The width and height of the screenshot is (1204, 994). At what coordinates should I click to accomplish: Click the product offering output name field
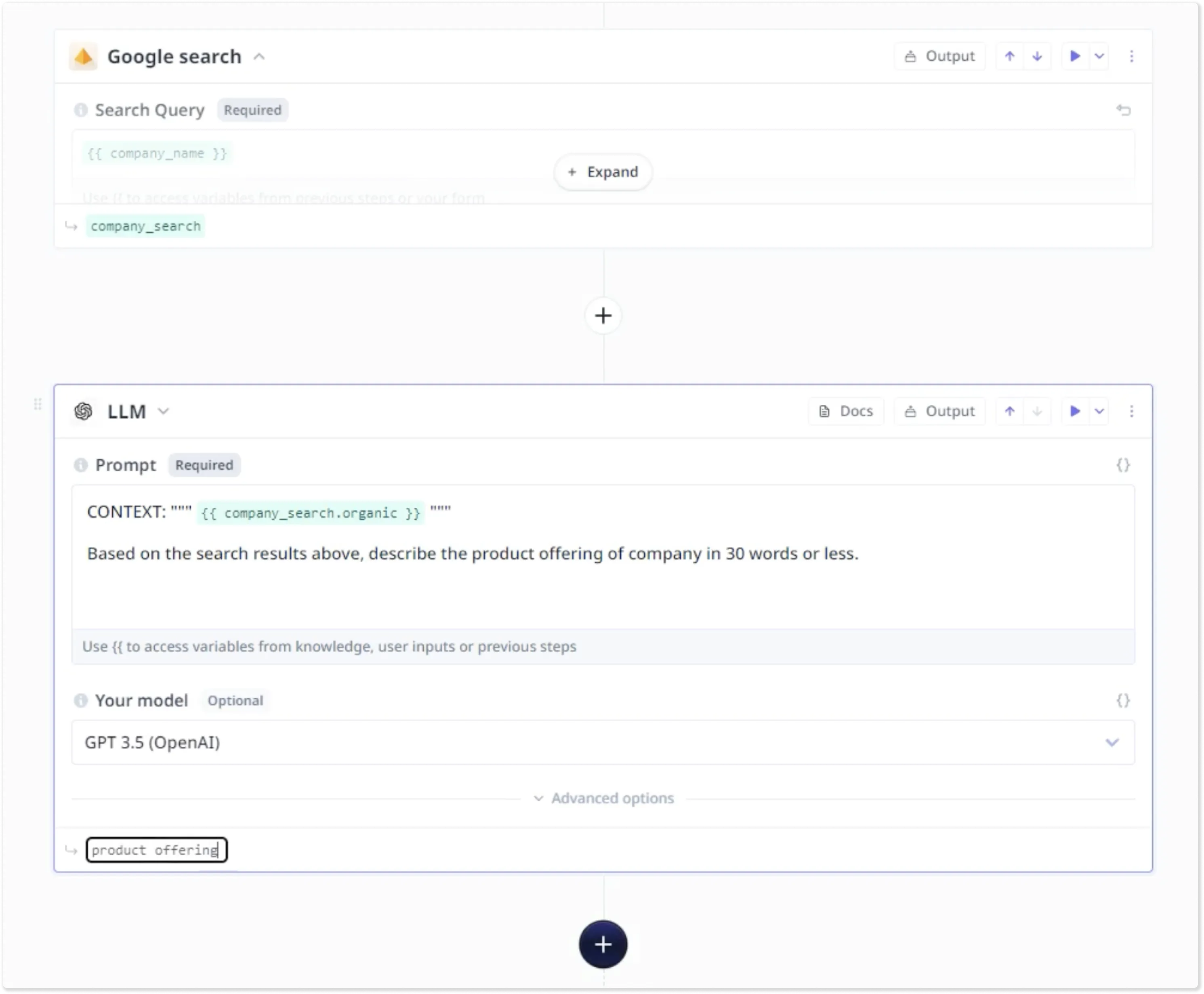156,850
